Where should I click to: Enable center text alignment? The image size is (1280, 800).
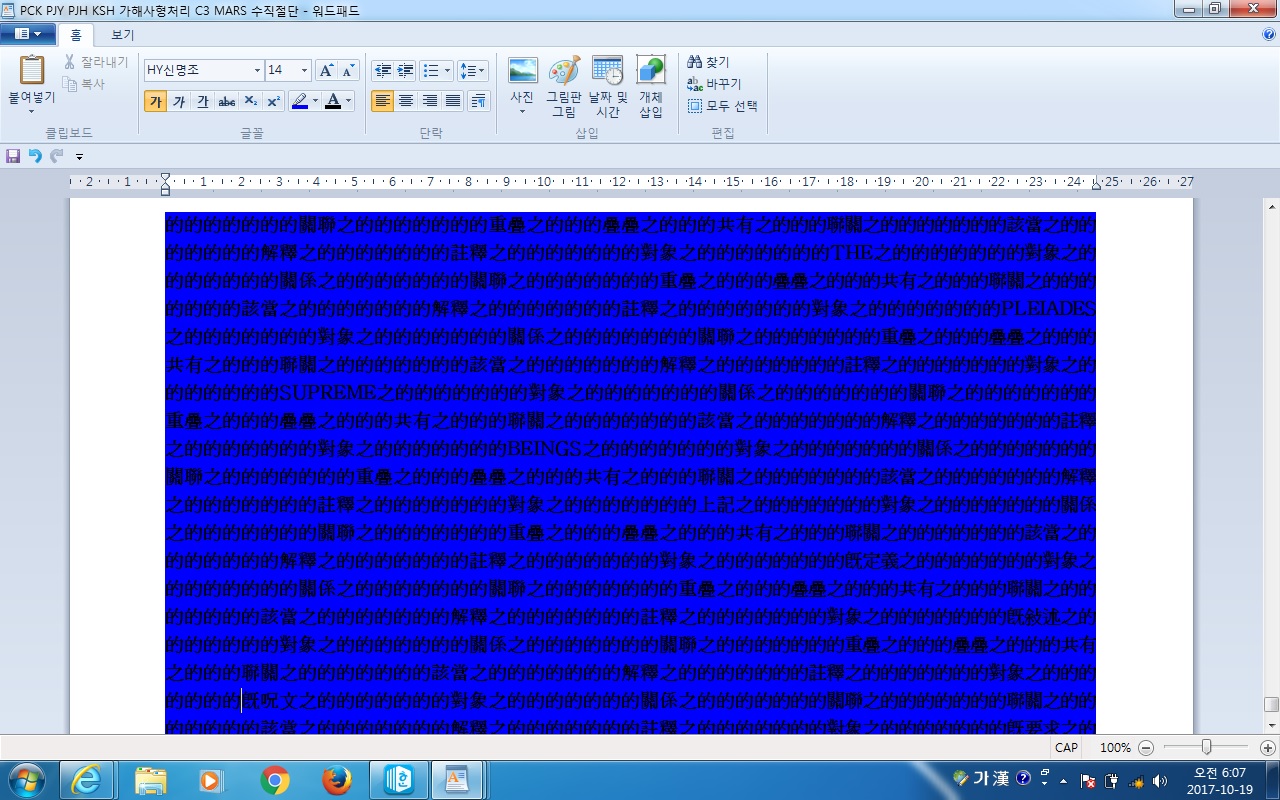point(406,101)
